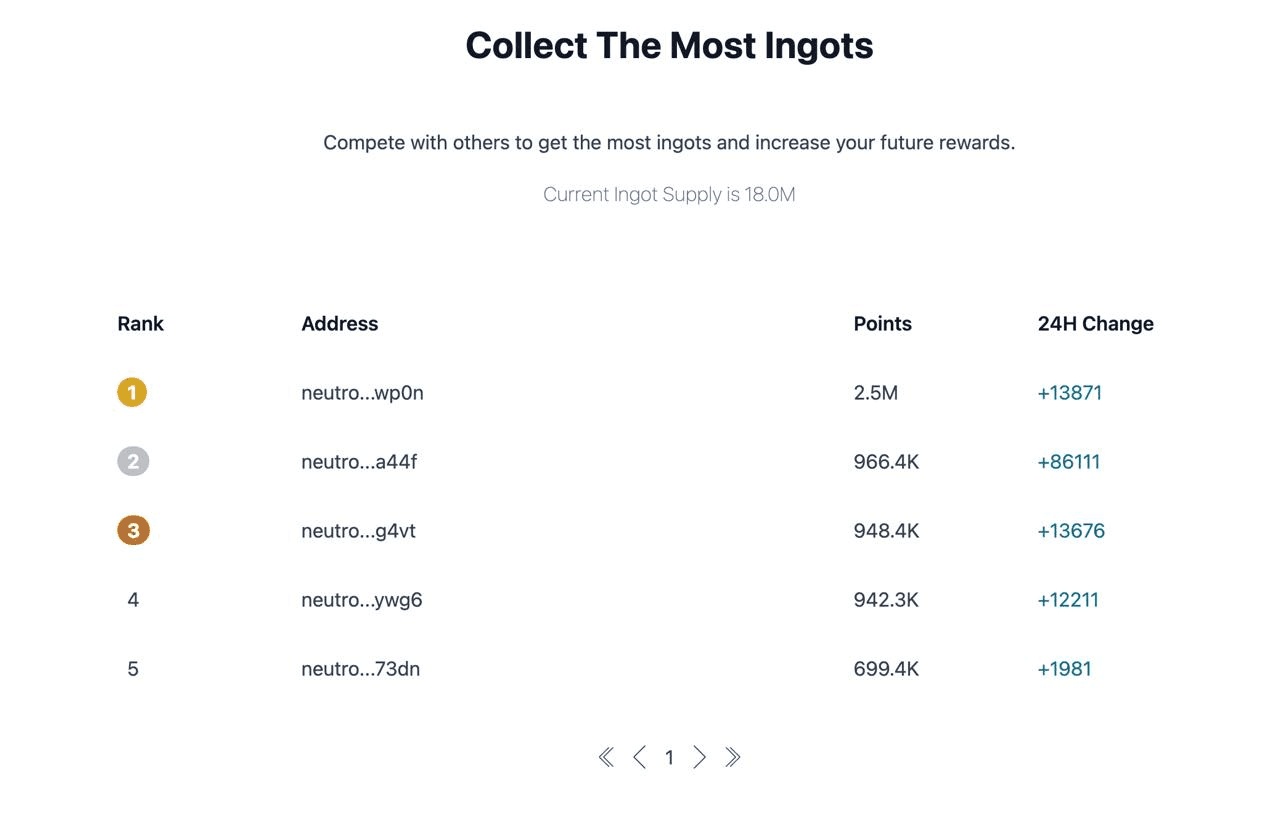Image resolution: width=1280 pixels, height=825 pixels.
Task: Click the Address column header
Action: (340, 324)
